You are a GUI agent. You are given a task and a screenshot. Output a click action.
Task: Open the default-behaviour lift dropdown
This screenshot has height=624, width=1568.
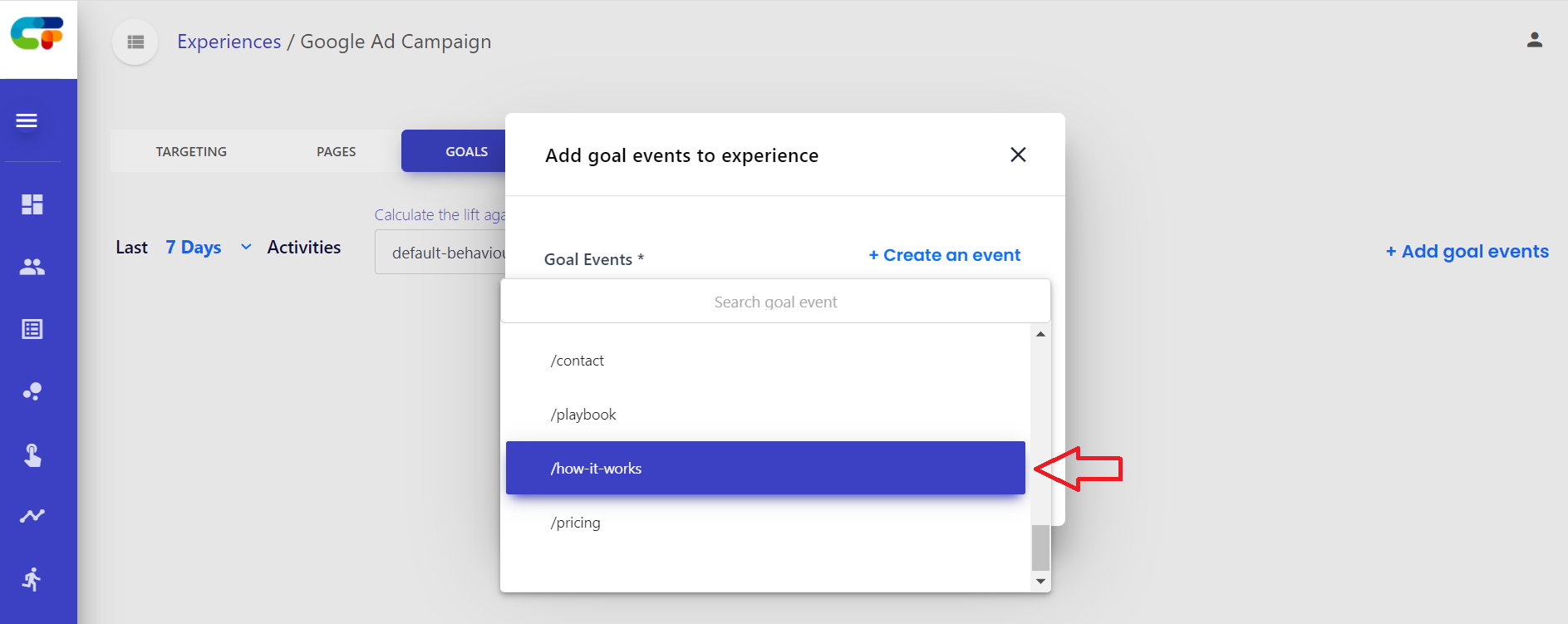click(440, 253)
